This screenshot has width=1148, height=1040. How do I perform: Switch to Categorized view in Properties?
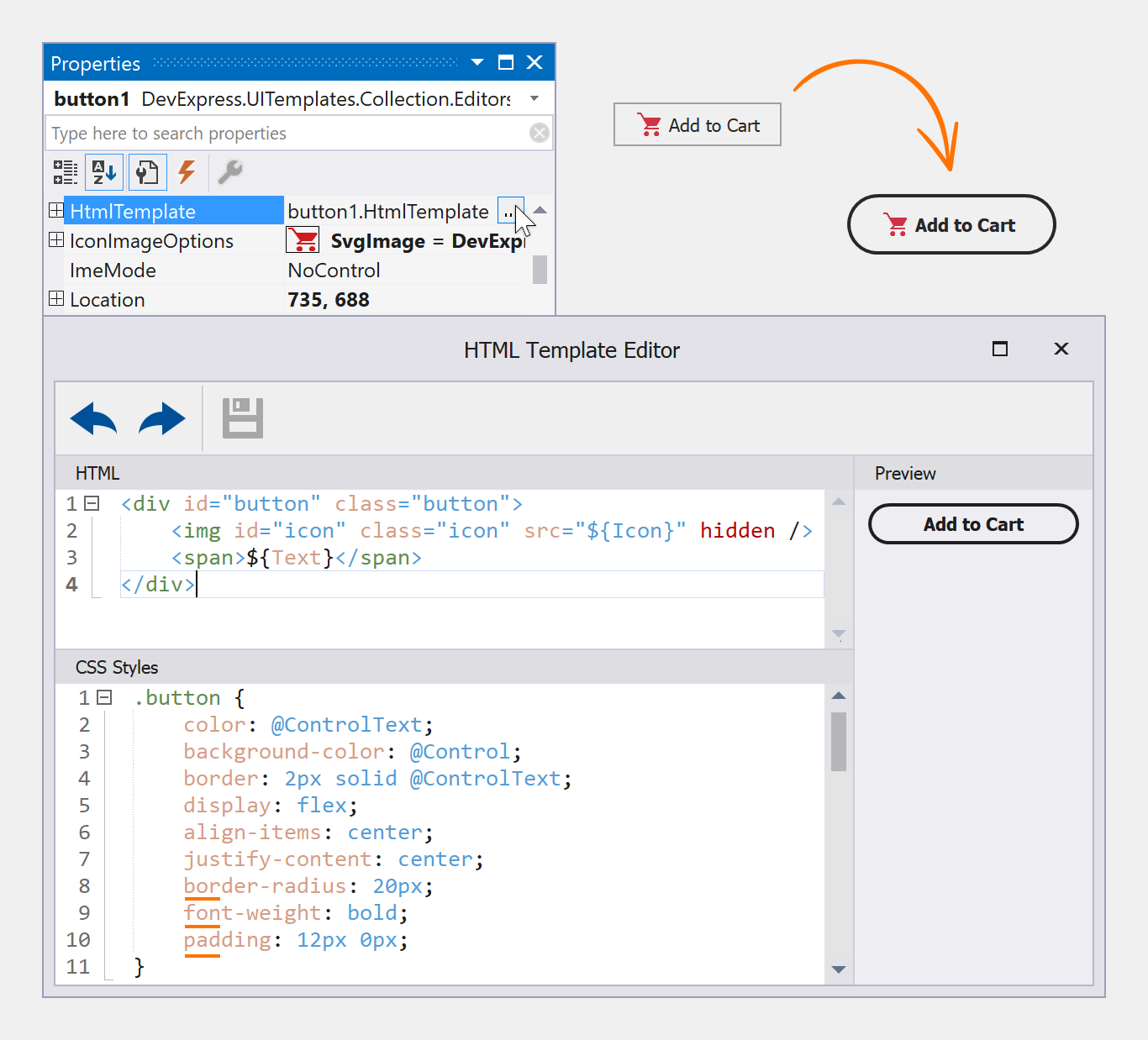point(66,172)
